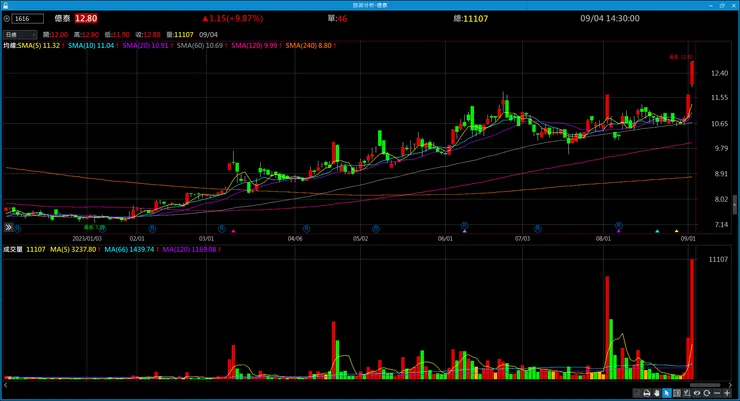Click the circled plus beside the 1616 field

(7, 19)
